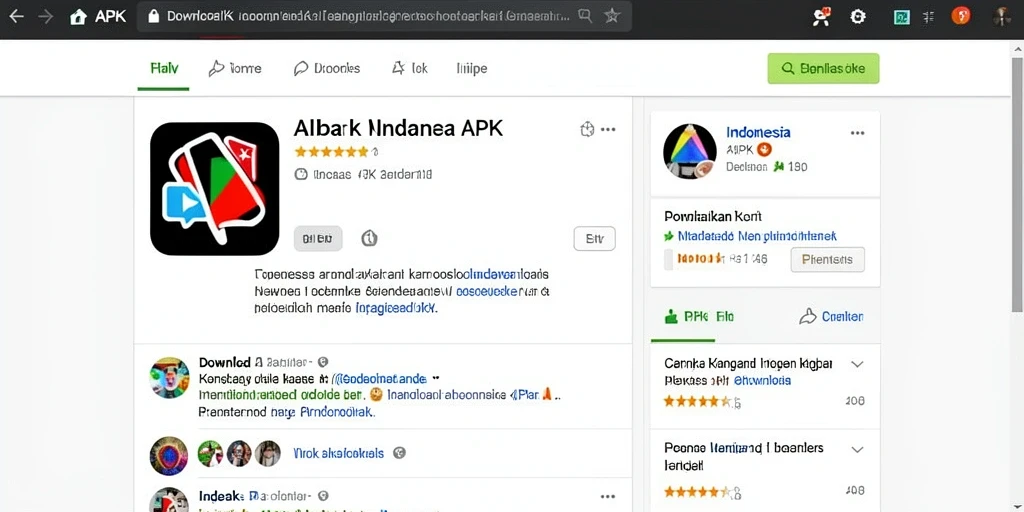Open the Indonesia profile link
This screenshot has width=1024, height=512.
click(x=758, y=133)
